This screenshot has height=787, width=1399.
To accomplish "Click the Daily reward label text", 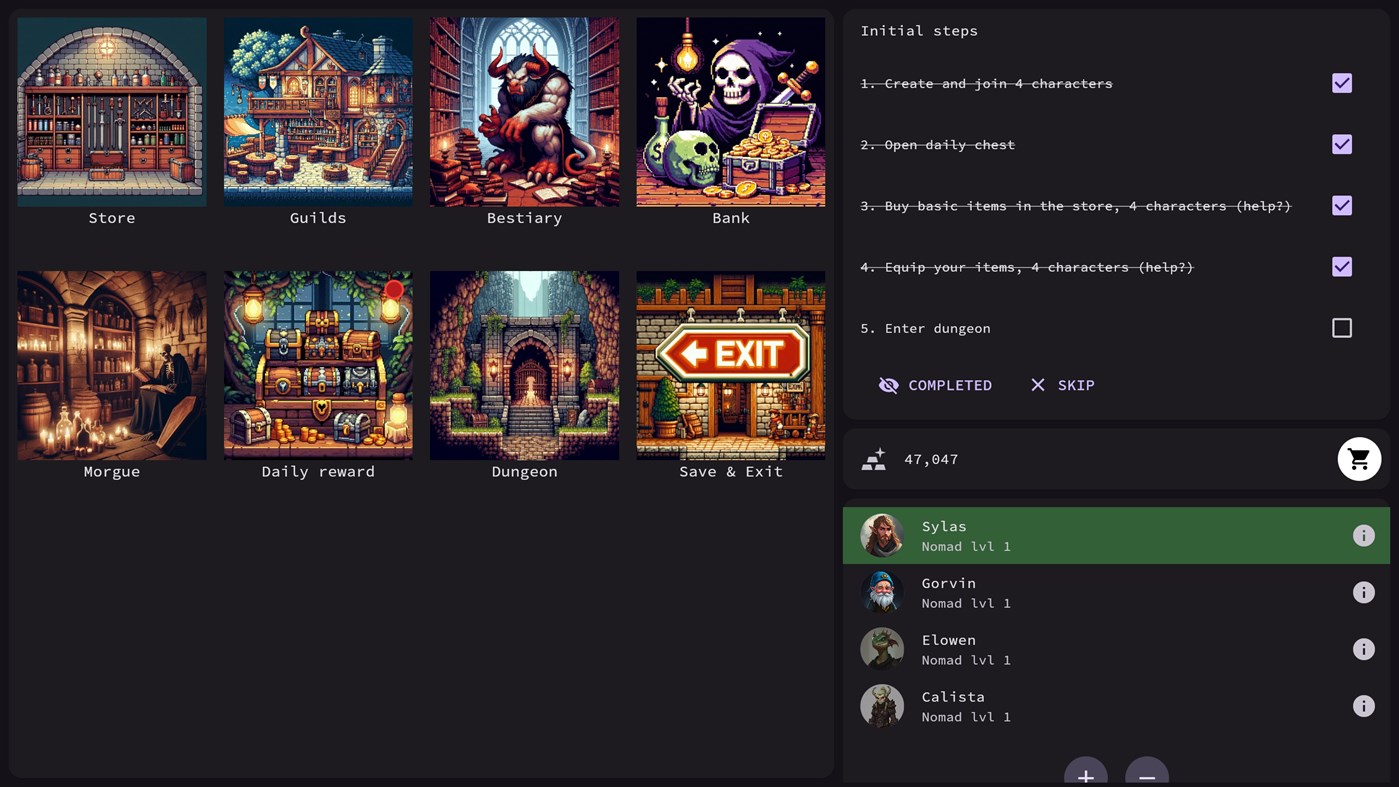I will pyautogui.click(x=318, y=471).
